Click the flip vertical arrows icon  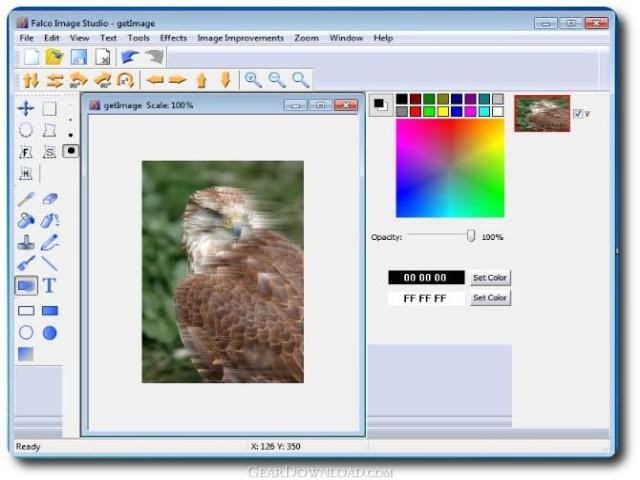pyautogui.click(x=31, y=80)
